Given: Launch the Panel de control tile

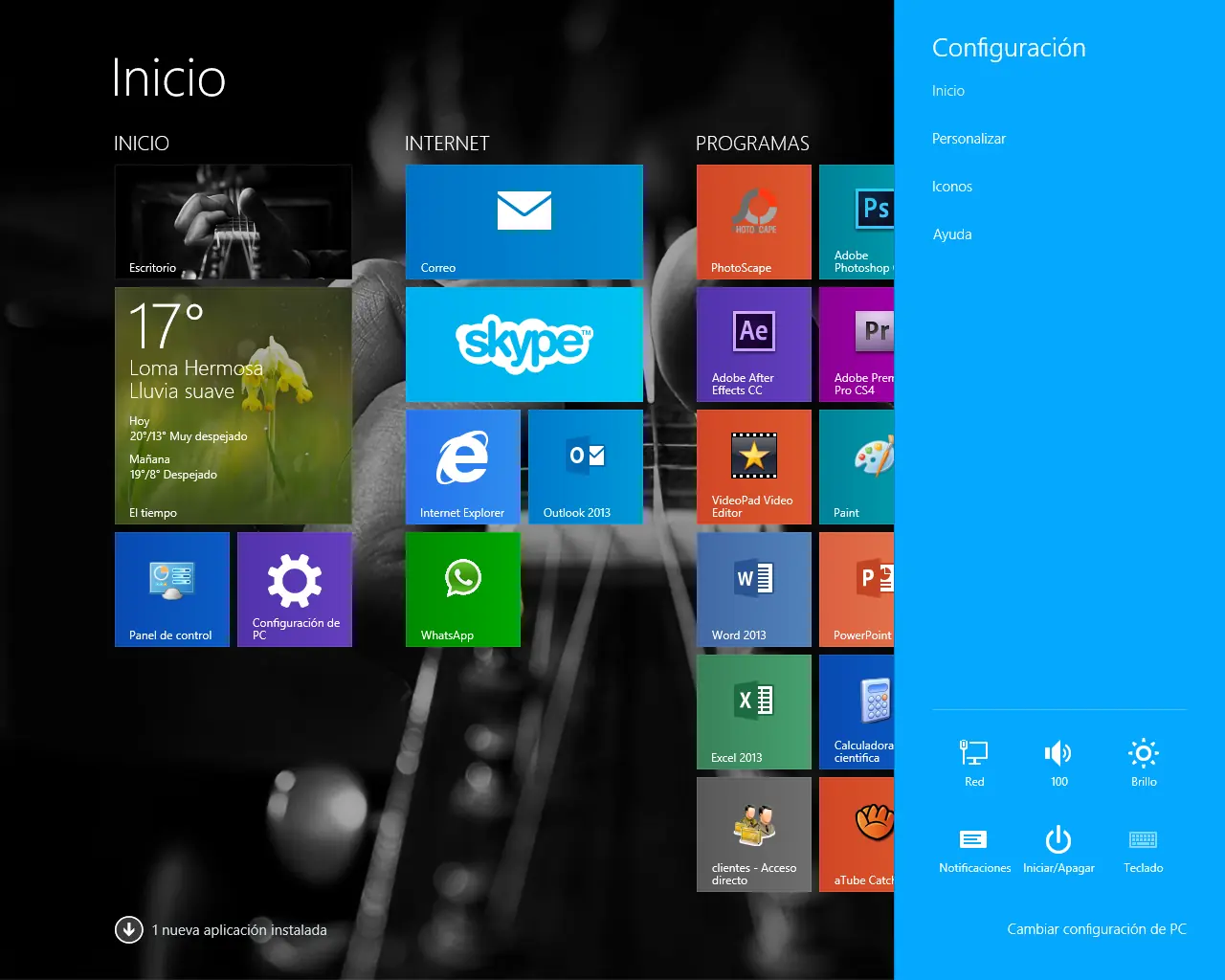Looking at the screenshot, I should point(172,590).
